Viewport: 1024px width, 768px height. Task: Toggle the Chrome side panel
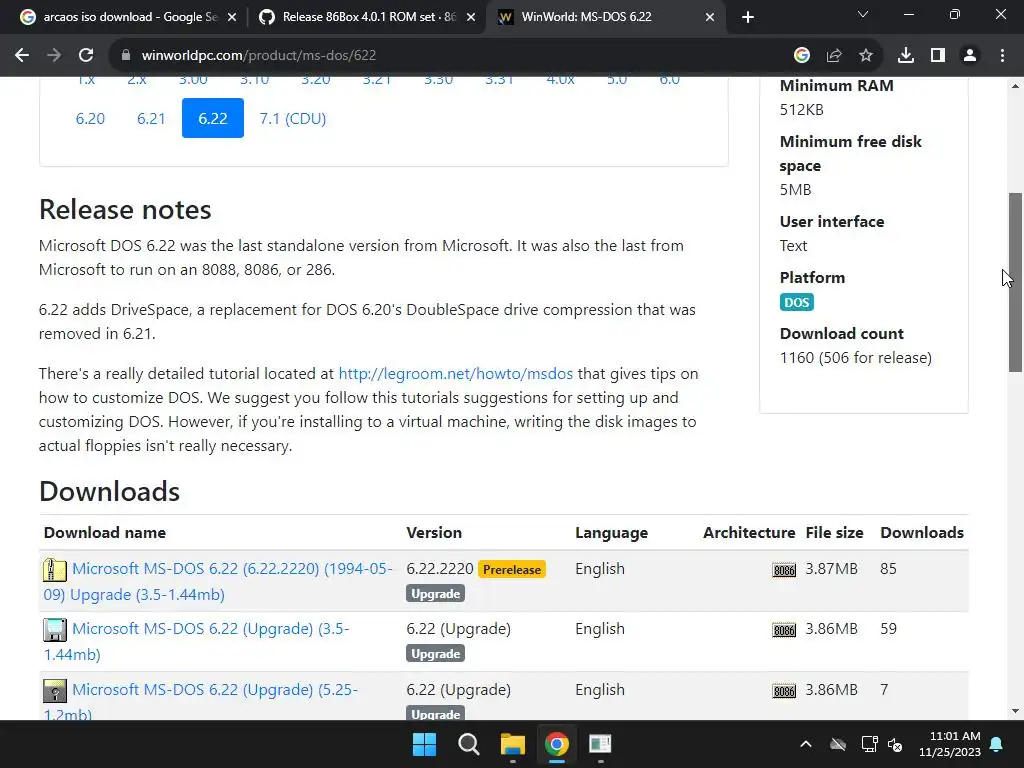(938, 56)
